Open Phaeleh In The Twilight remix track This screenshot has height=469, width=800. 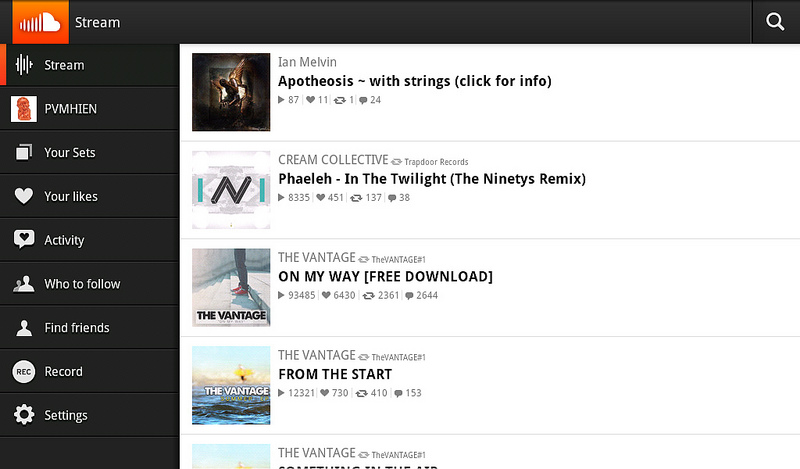432,179
